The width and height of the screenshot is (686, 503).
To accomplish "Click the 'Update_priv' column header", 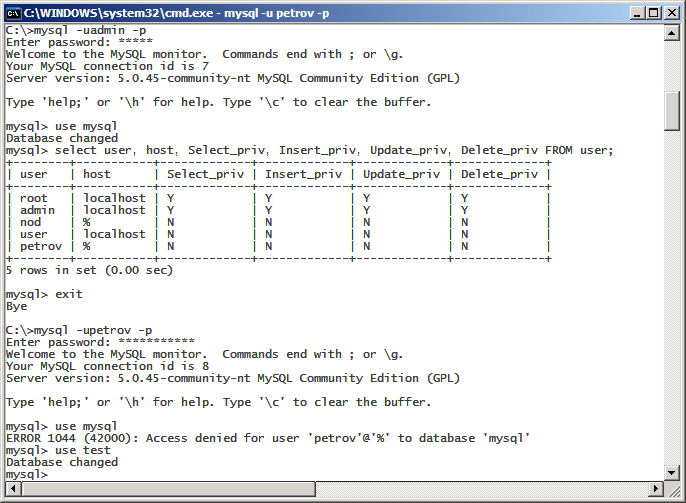I will [402, 174].
